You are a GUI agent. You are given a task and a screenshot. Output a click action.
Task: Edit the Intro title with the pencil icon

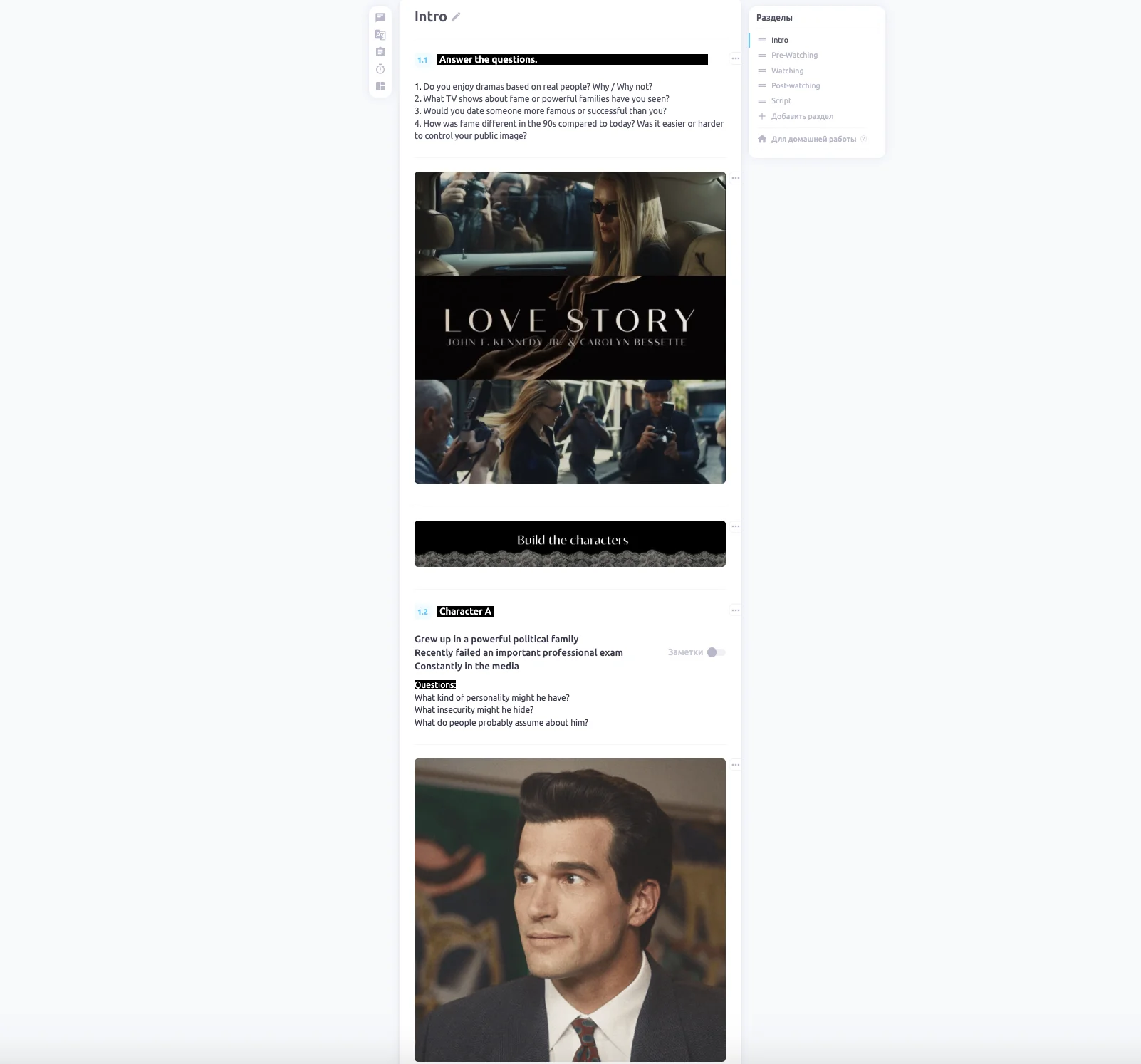(456, 16)
